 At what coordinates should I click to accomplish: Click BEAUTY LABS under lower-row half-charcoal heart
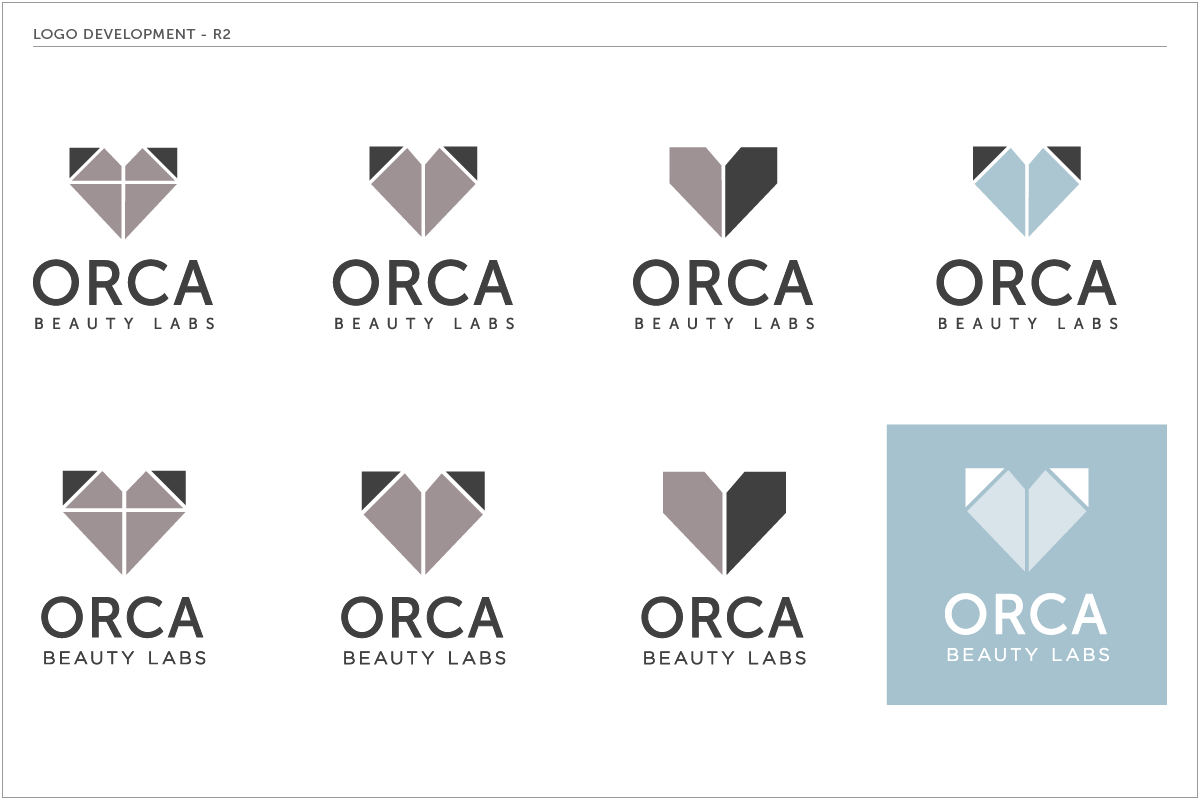click(x=725, y=658)
